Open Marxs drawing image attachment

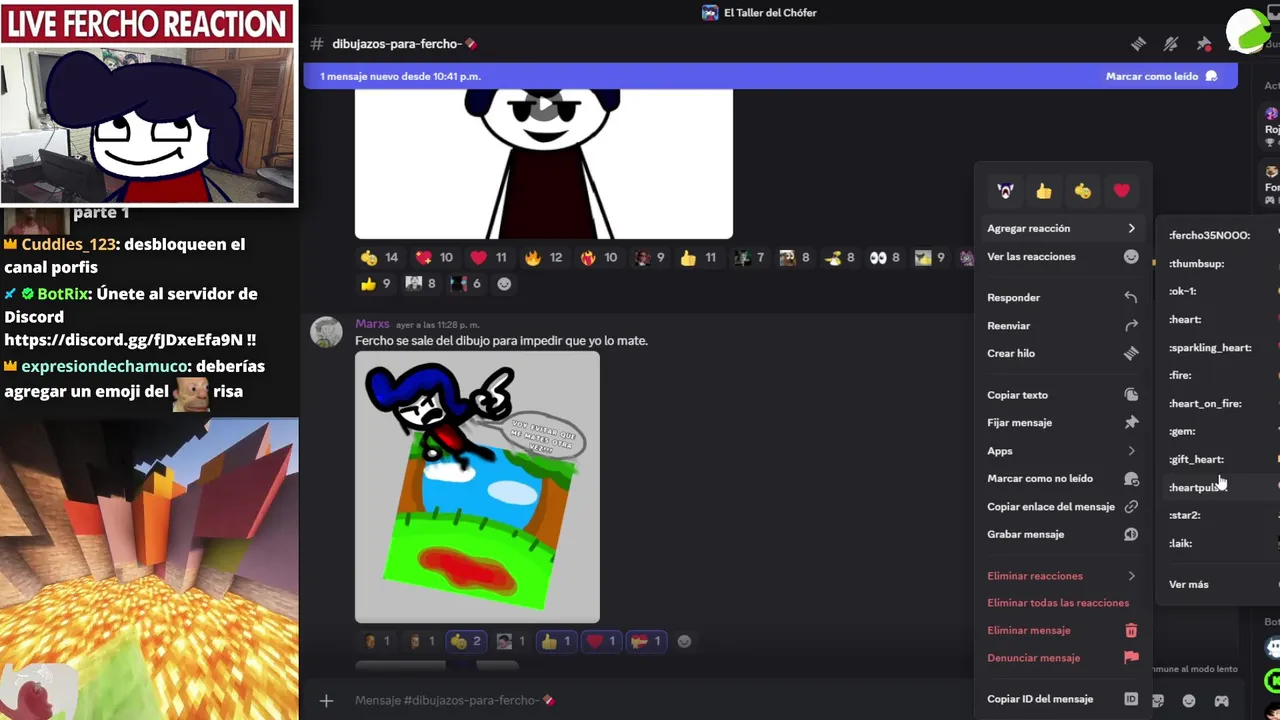pyautogui.click(x=477, y=487)
